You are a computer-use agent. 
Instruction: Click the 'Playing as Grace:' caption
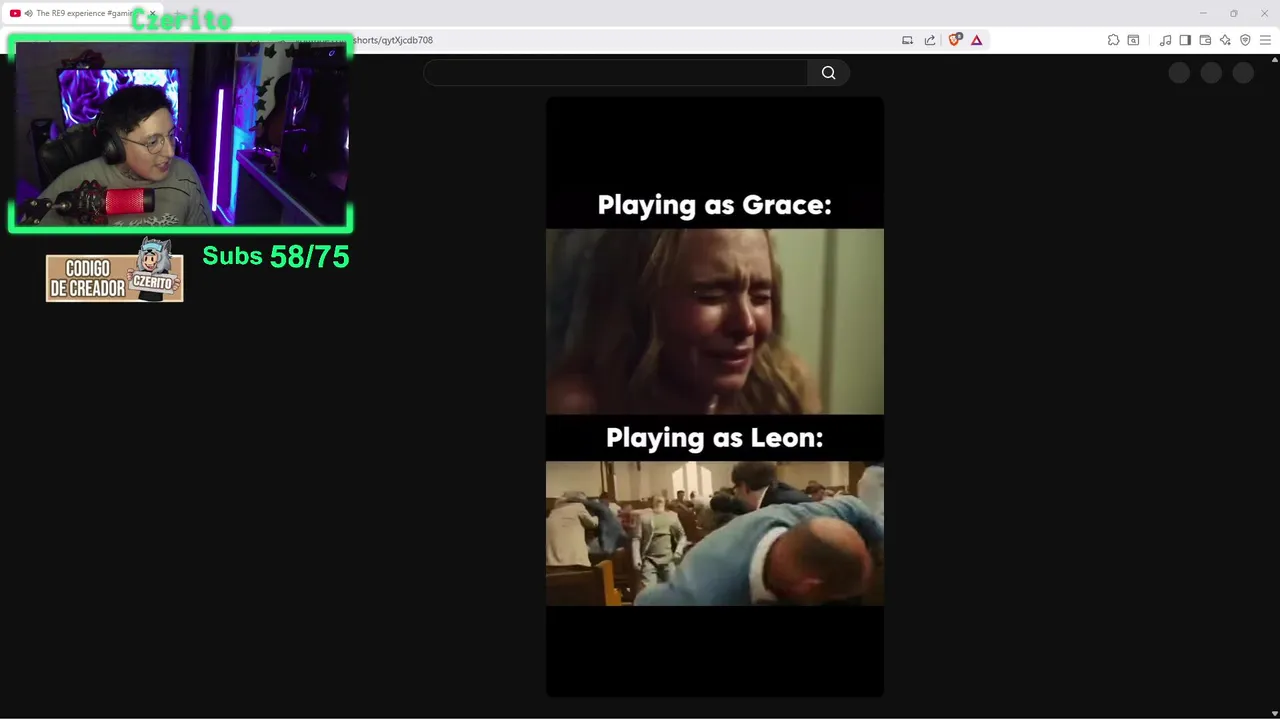pos(714,205)
